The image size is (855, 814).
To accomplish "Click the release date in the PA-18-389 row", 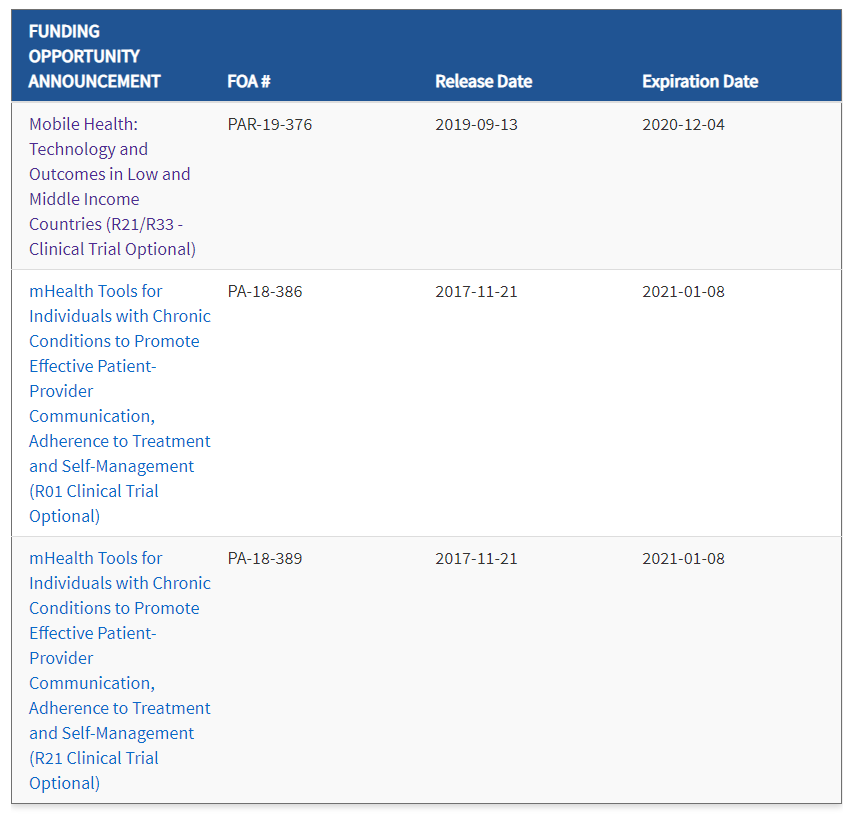I will point(476,559).
